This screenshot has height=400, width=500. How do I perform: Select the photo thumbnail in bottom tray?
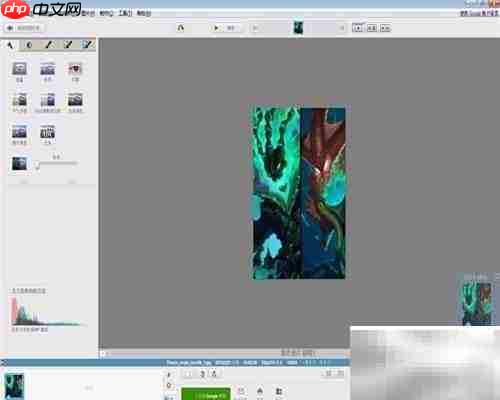[x=14, y=386]
